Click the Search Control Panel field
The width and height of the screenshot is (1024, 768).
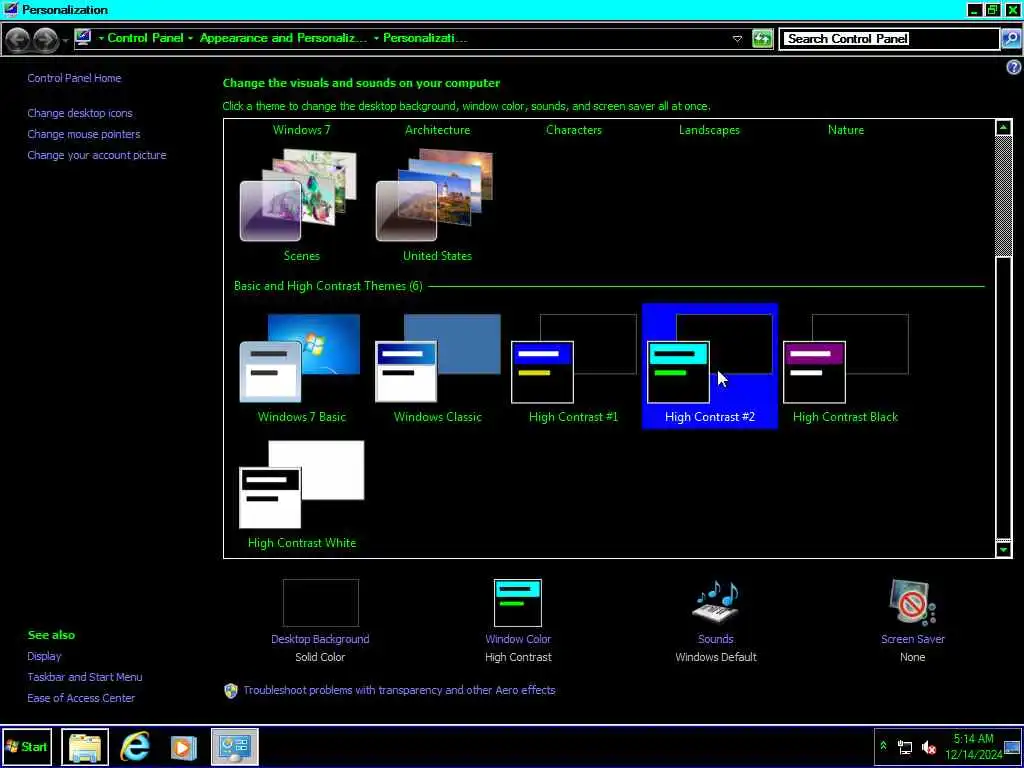coord(889,39)
